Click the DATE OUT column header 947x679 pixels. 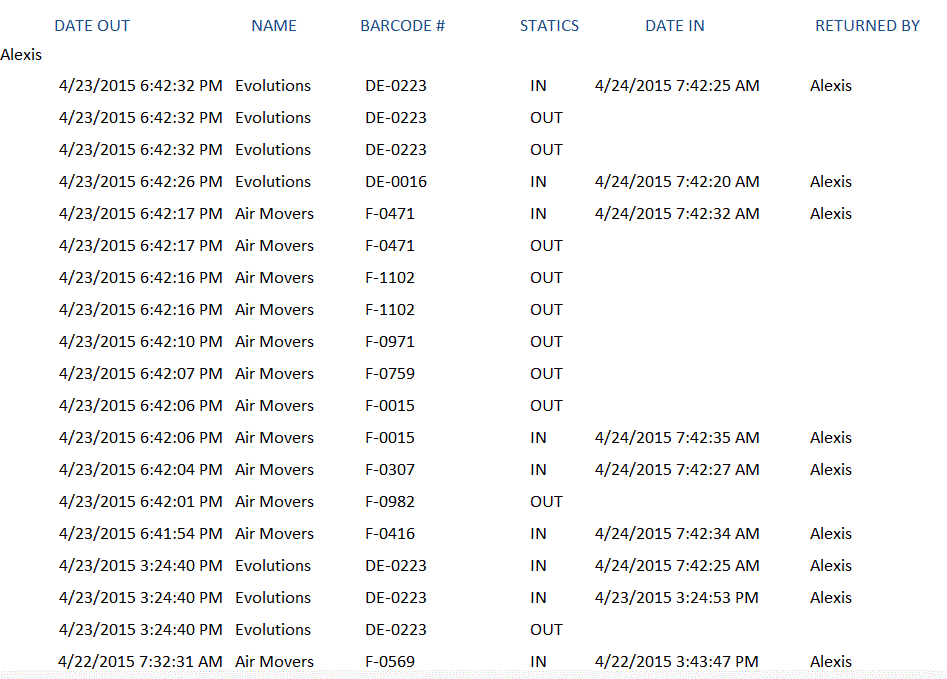click(x=92, y=26)
